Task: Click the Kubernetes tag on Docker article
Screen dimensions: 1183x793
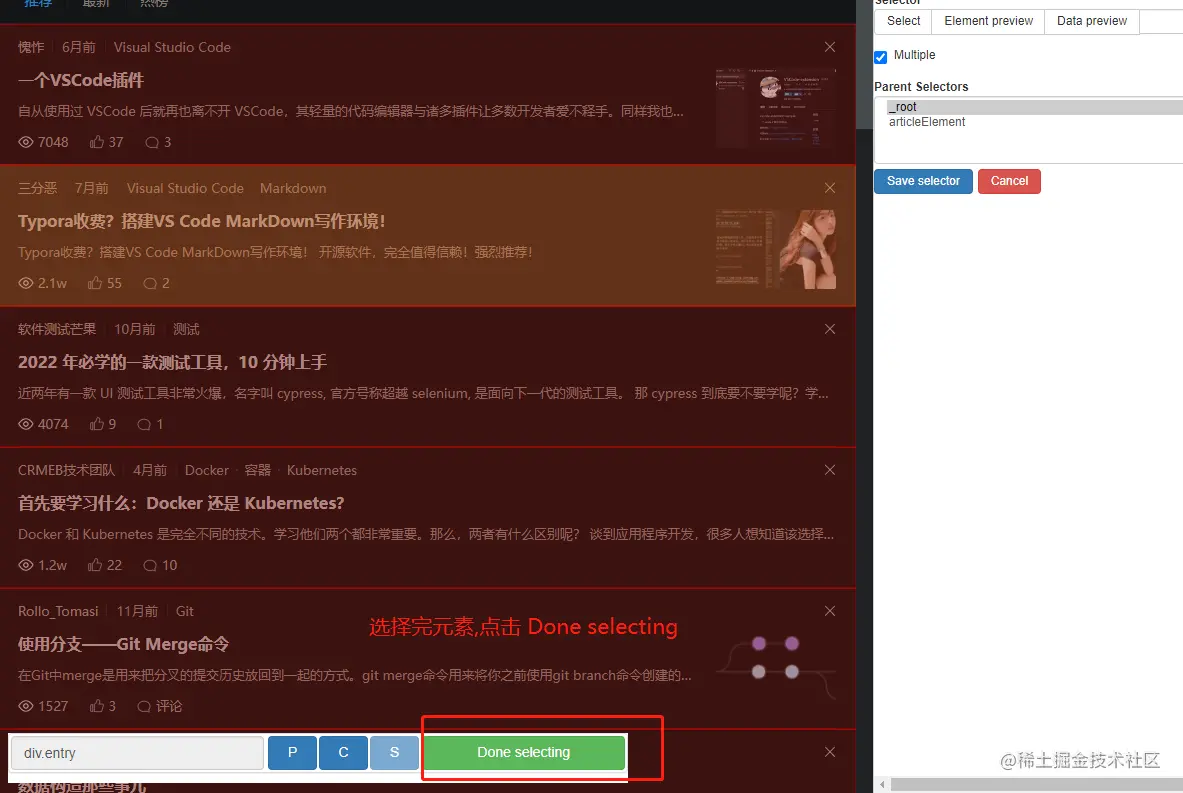Action: pyautogui.click(x=321, y=470)
